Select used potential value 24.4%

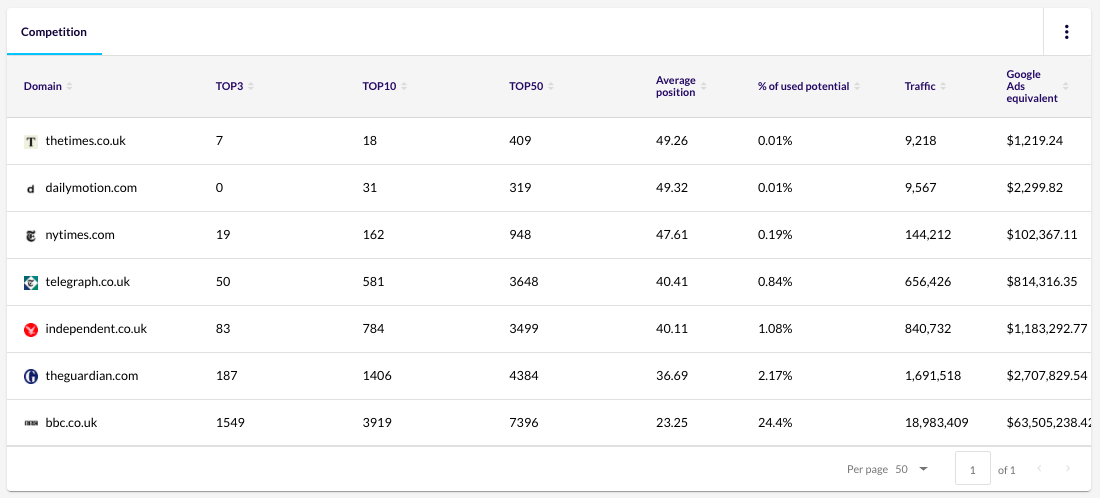pos(774,423)
